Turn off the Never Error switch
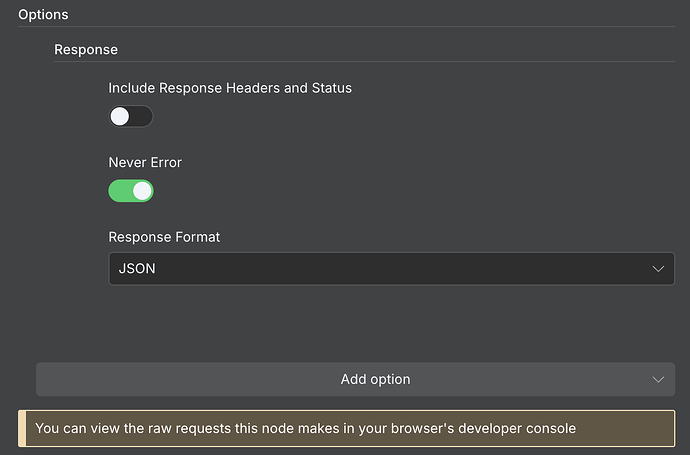The width and height of the screenshot is (690, 455). (131, 190)
